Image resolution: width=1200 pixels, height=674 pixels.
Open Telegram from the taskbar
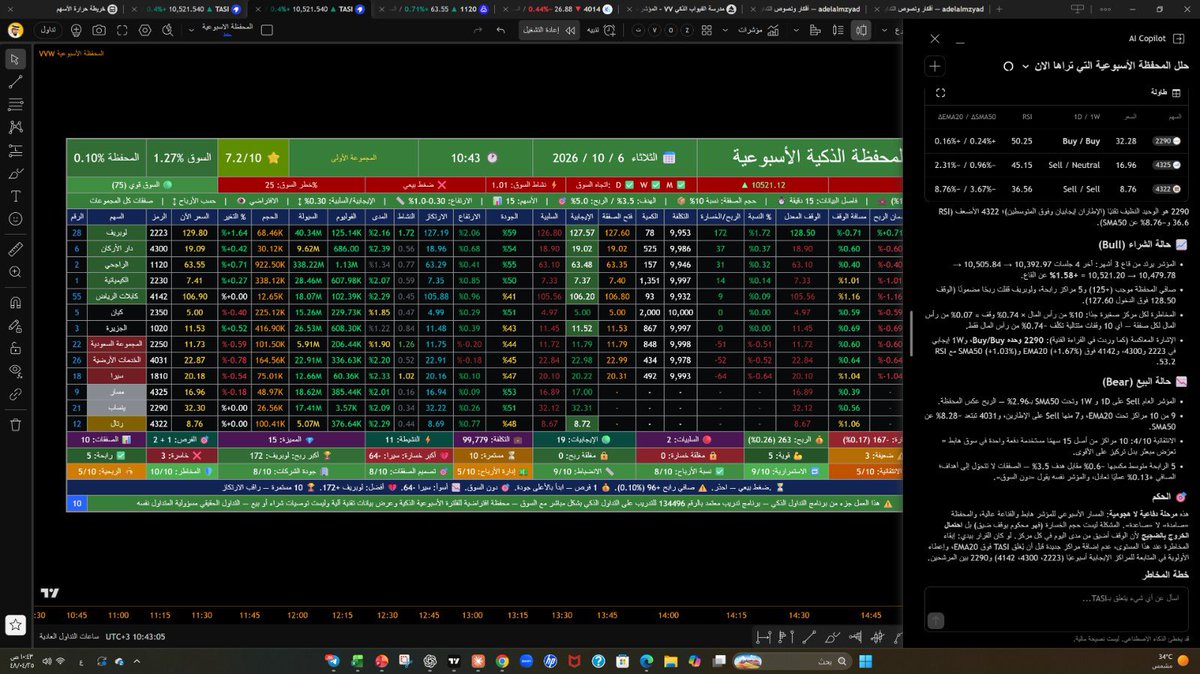333,661
